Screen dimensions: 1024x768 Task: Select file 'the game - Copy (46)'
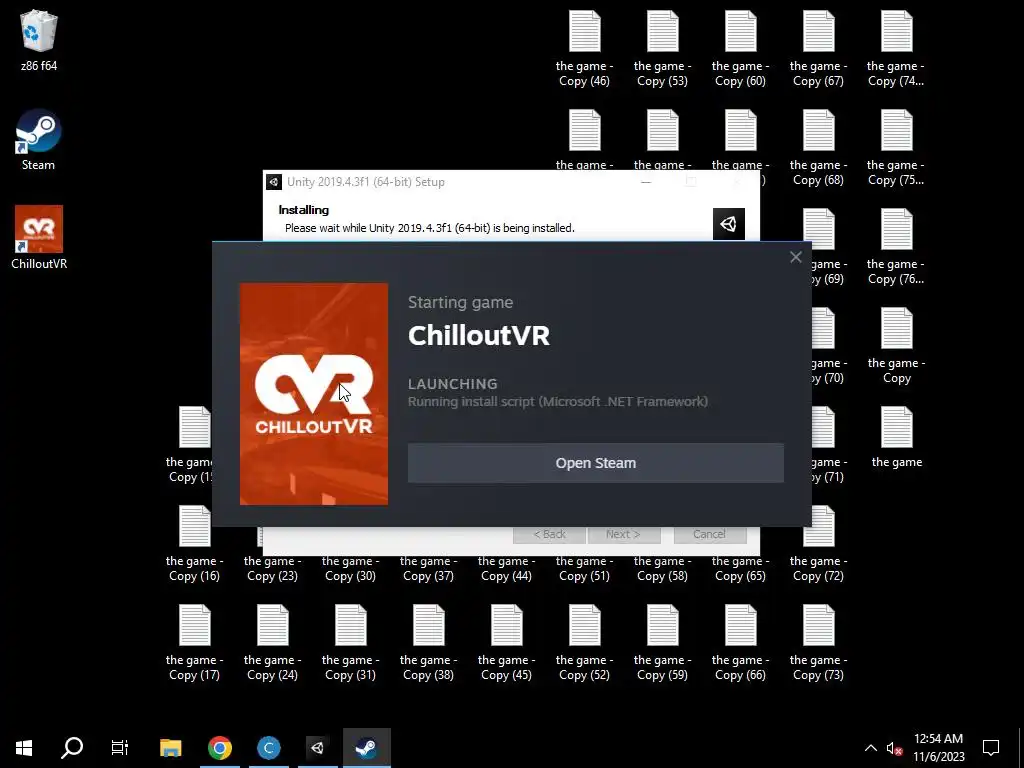pos(584,48)
